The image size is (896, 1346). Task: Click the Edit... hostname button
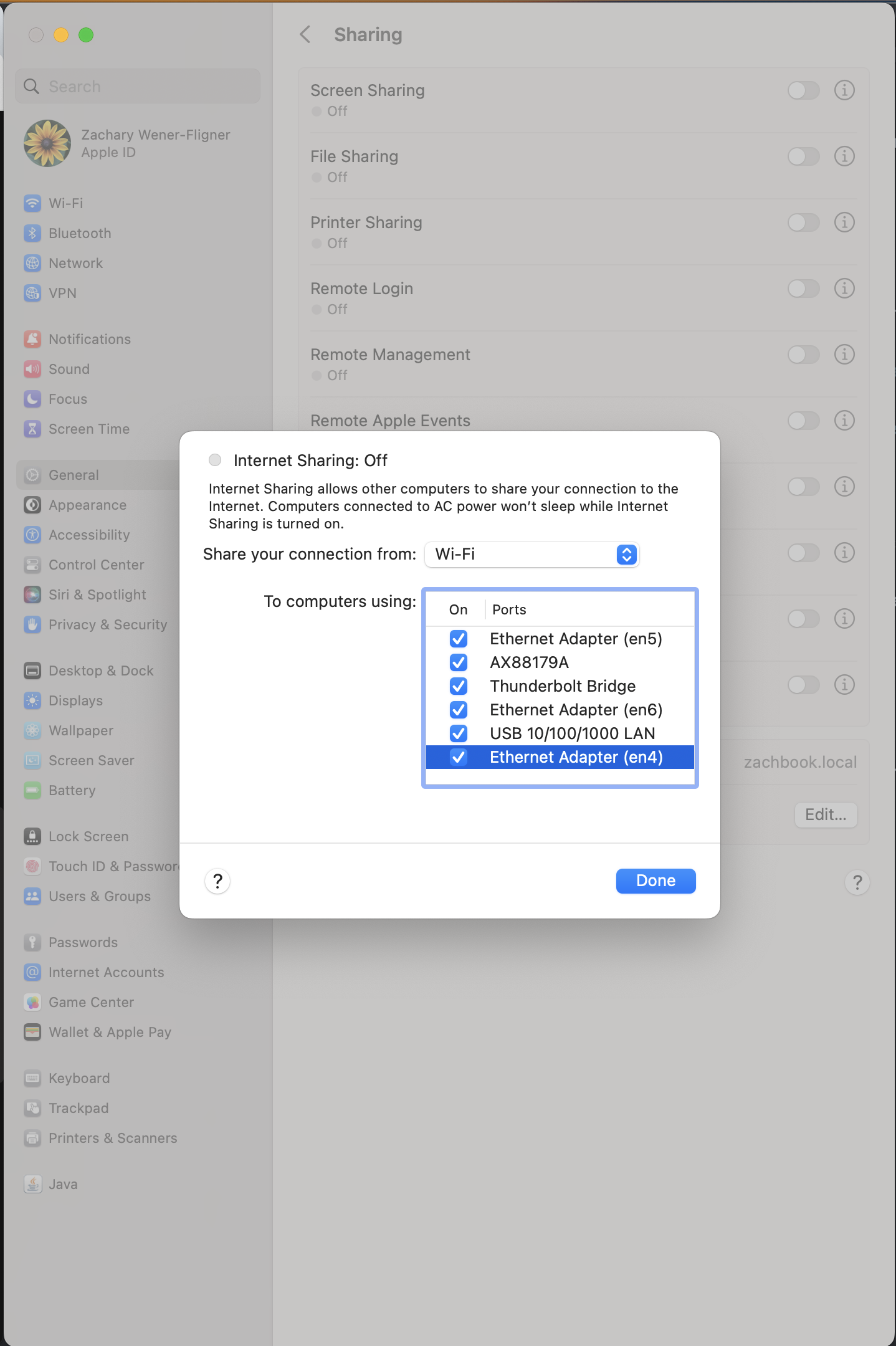coord(826,814)
